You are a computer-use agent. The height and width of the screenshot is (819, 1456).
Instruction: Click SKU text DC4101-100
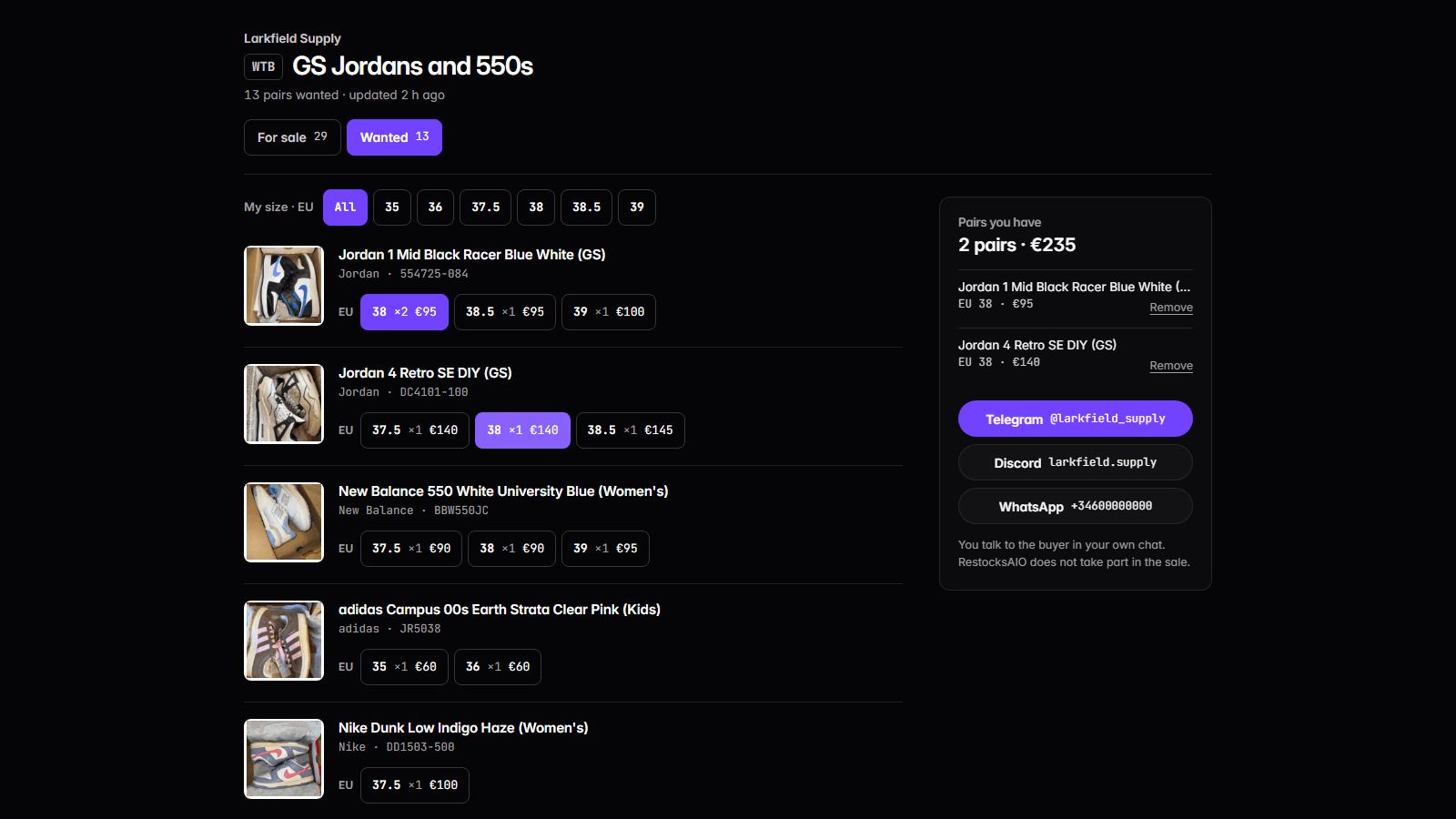coord(434,392)
